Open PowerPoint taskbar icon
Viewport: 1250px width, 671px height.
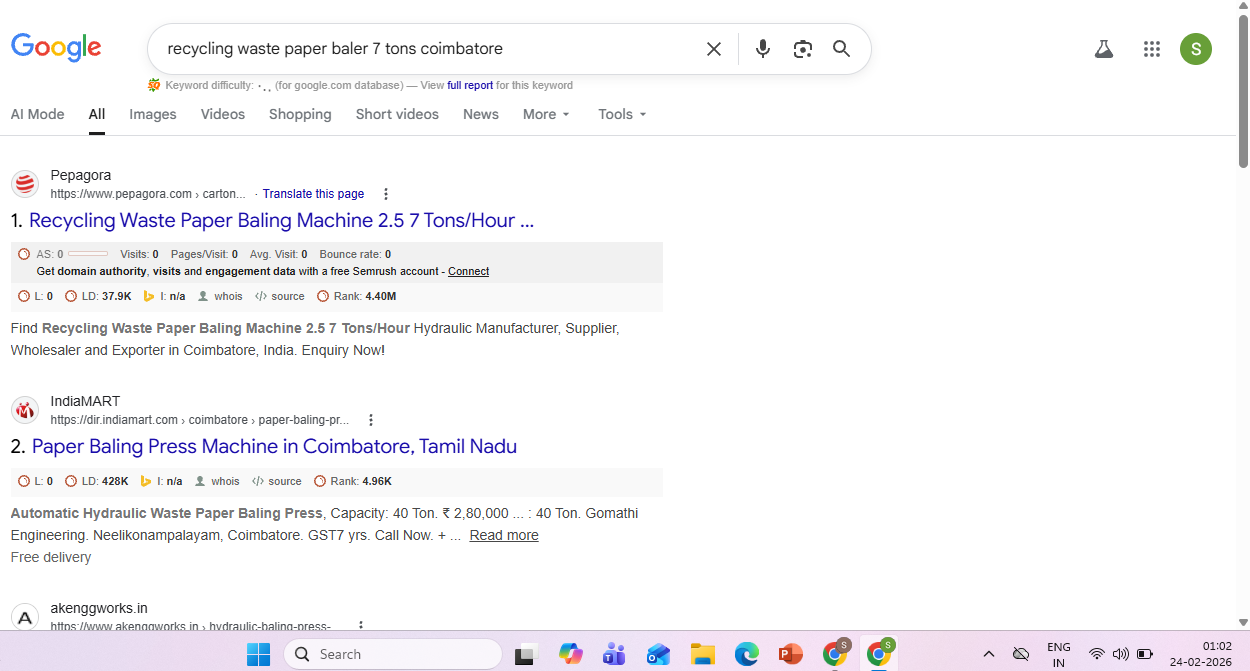click(x=791, y=654)
